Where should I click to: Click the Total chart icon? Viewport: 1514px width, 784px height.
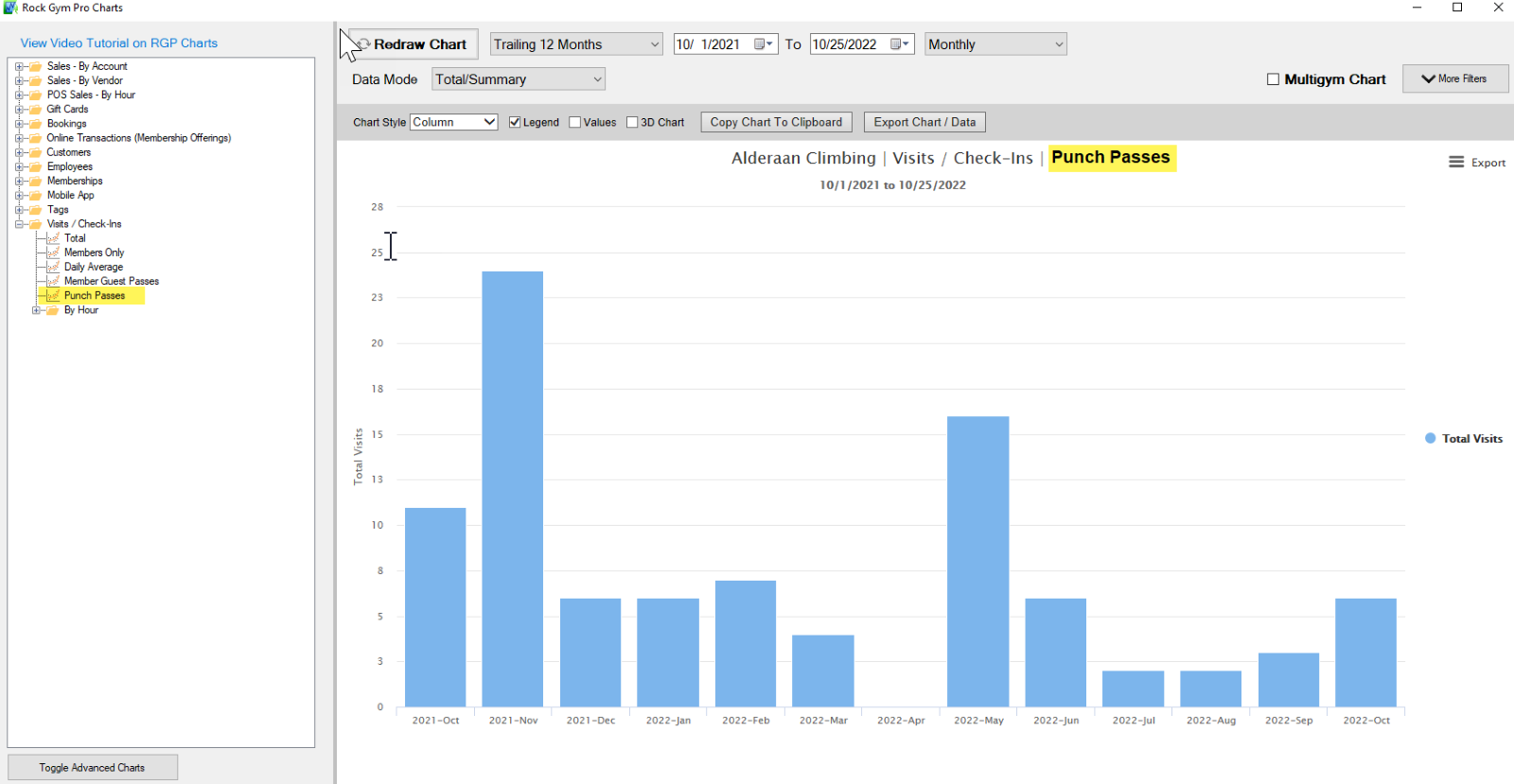coord(53,238)
